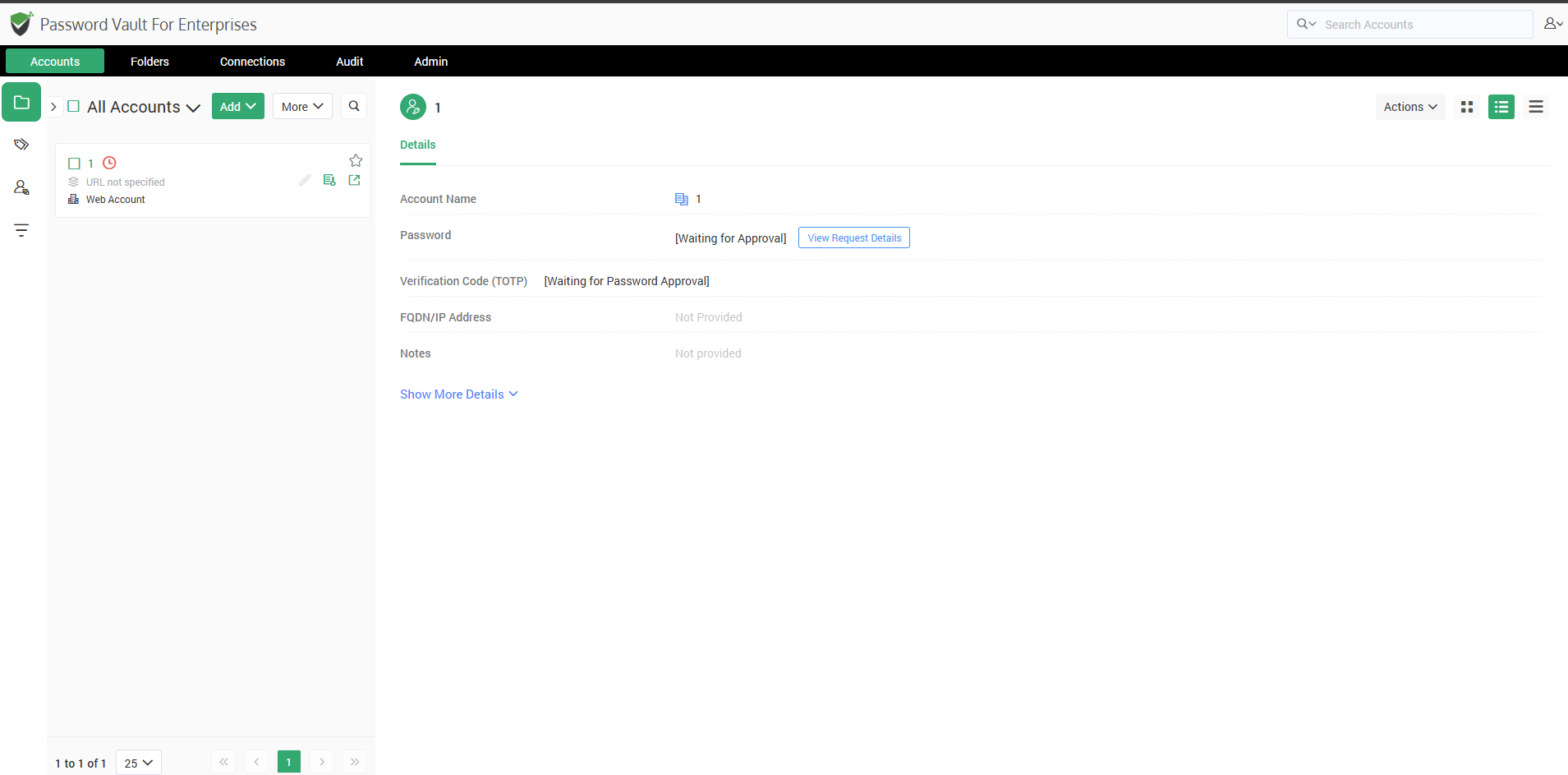Tick the select-all accounts checkbox
Image resolution: width=1568 pixels, height=775 pixels.
tap(73, 106)
